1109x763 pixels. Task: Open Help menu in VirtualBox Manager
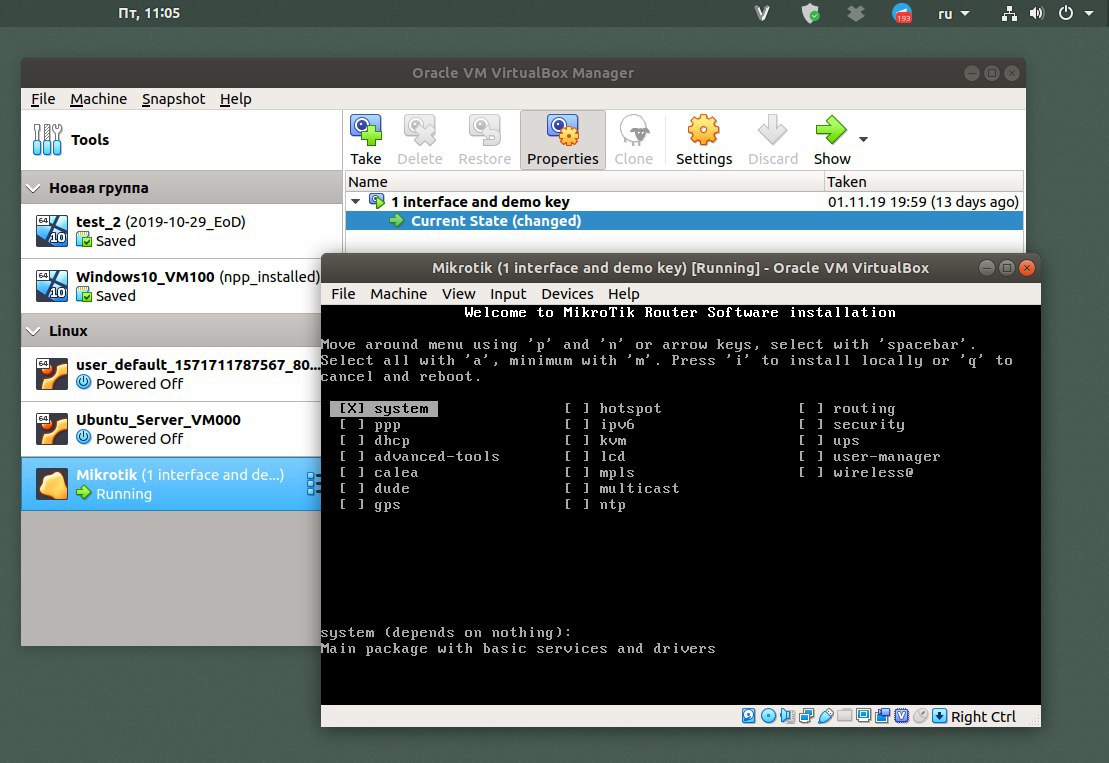[236, 99]
